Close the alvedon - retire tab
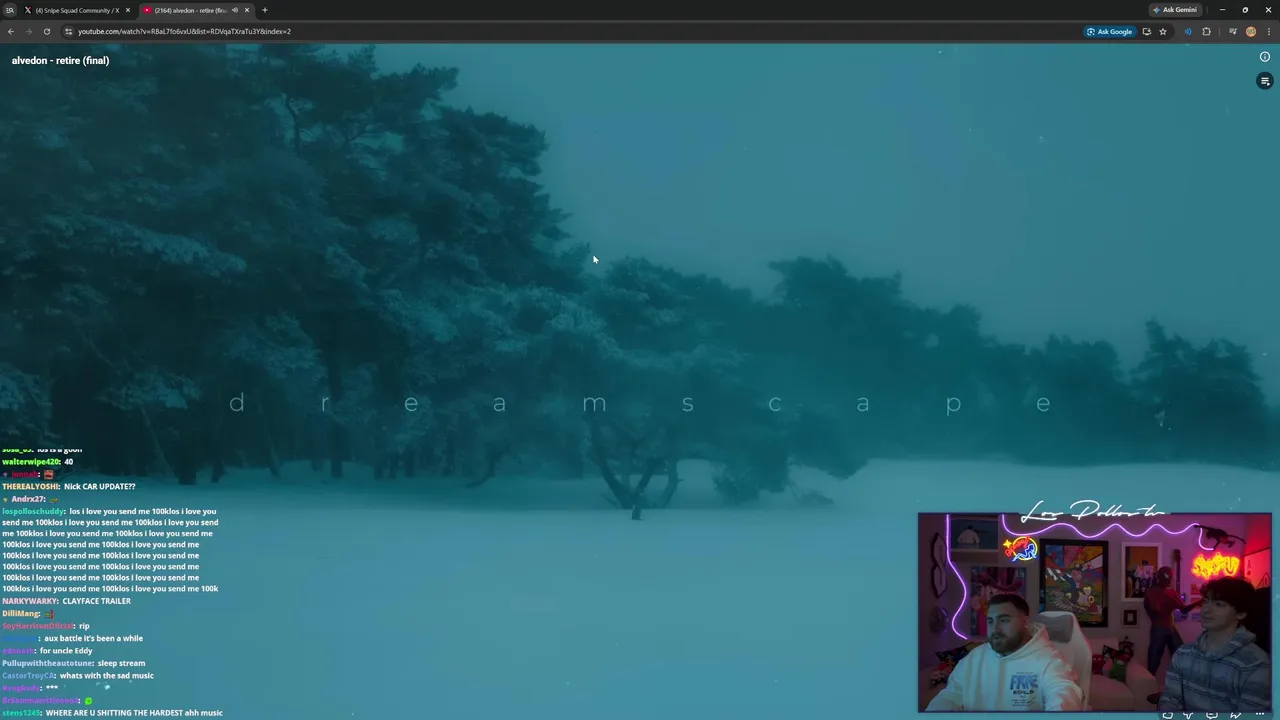 [x=247, y=10]
